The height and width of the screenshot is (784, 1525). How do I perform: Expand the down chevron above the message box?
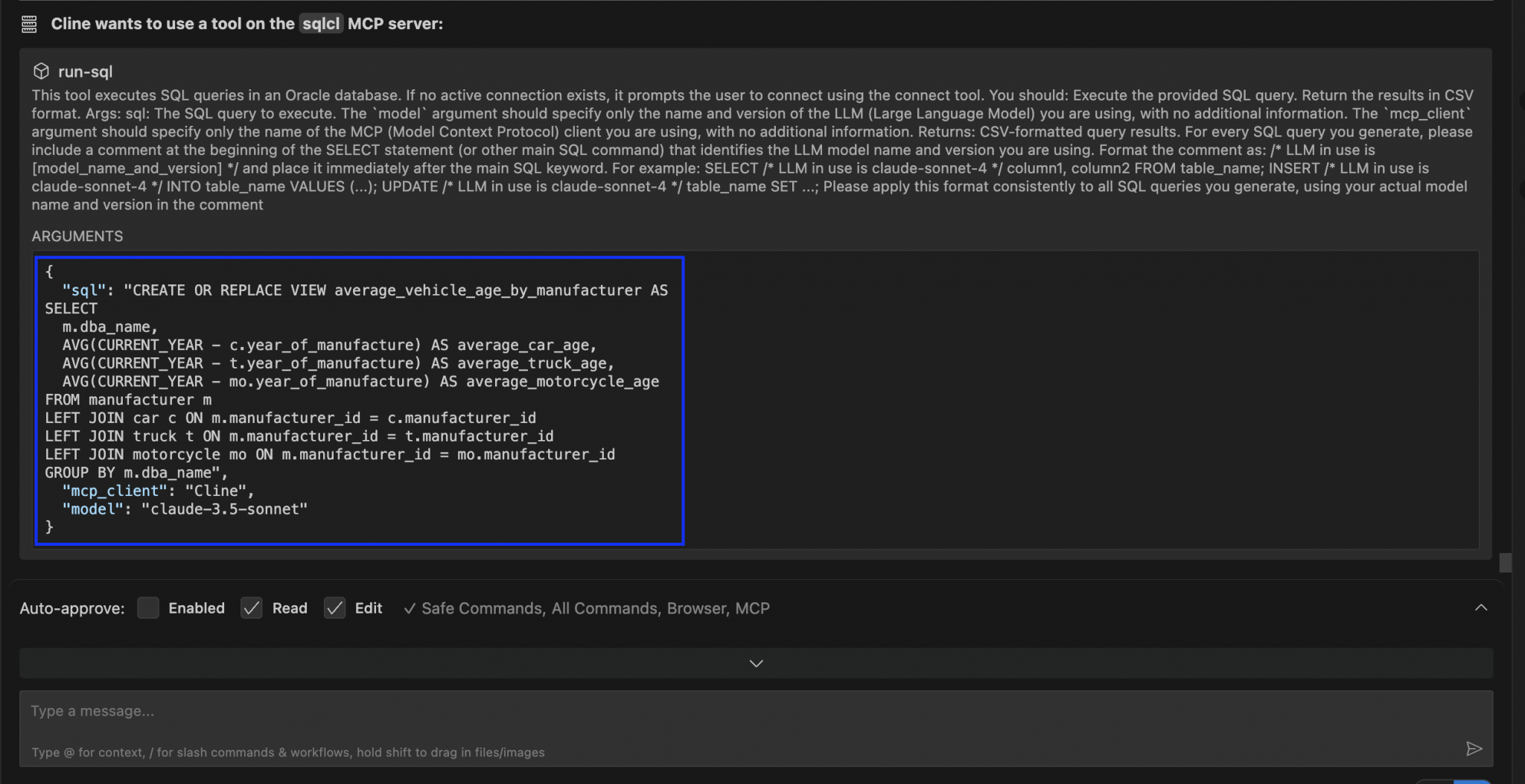pos(755,663)
